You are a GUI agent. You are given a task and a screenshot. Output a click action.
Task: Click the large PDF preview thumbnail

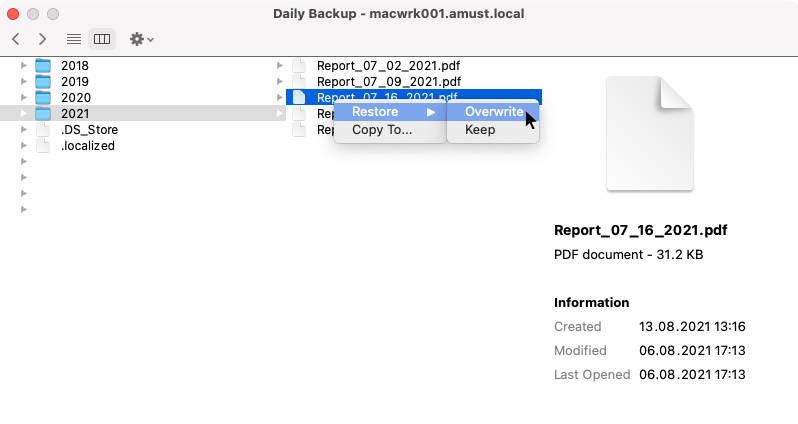(x=649, y=133)
